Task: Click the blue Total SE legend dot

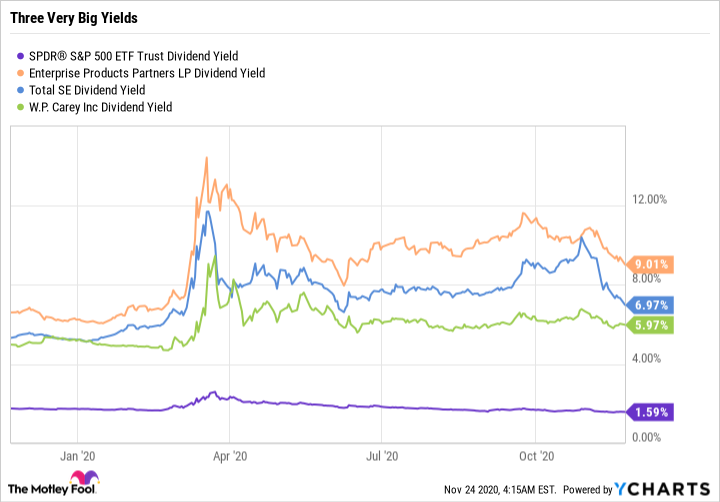Action: coord(11,89)
